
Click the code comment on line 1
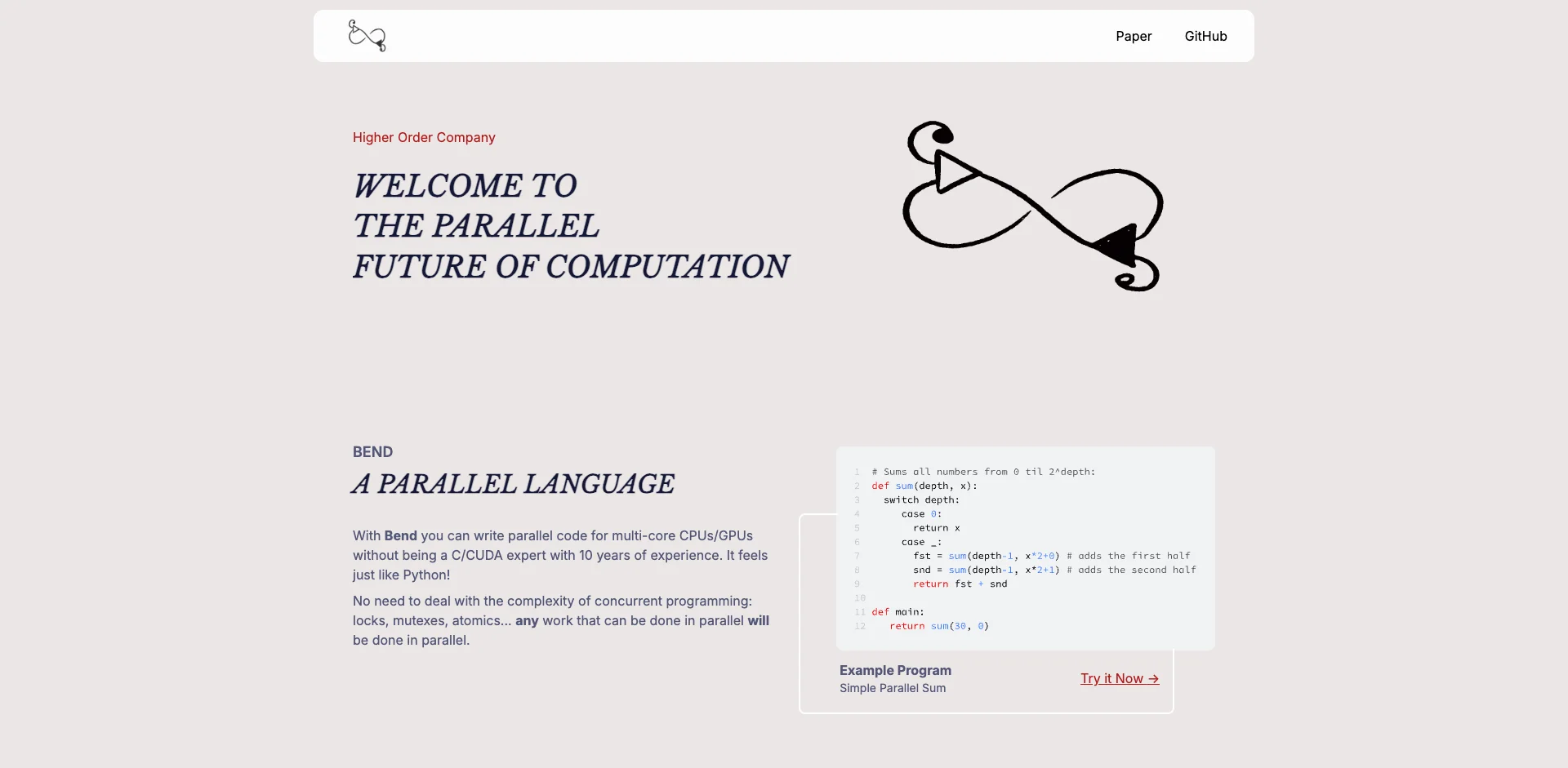[x=983, y=472]
